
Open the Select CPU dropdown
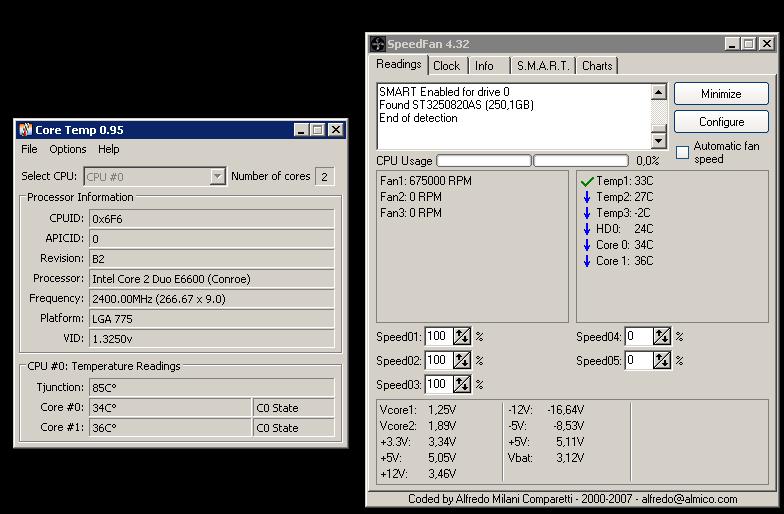[217, 177]
